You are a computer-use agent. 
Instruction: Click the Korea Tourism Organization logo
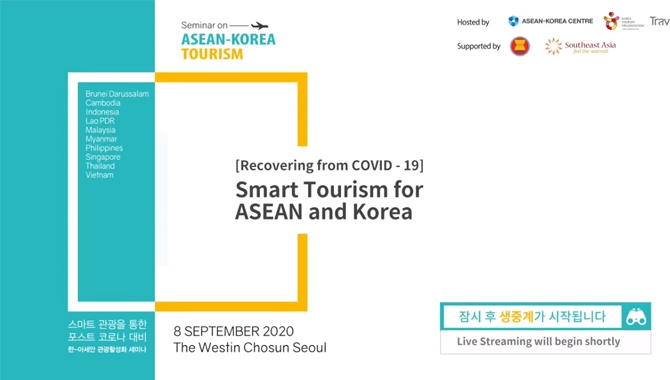[x=623, y=21]
